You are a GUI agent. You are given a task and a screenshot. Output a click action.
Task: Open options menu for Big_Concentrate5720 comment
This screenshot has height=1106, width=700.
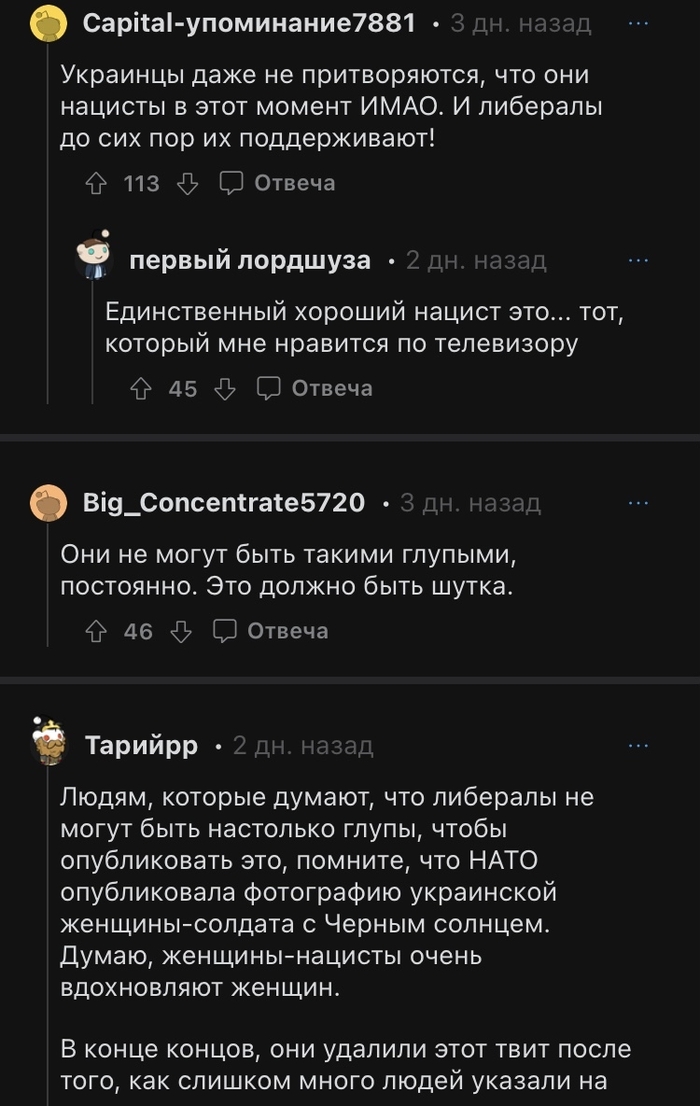point(638,502)
